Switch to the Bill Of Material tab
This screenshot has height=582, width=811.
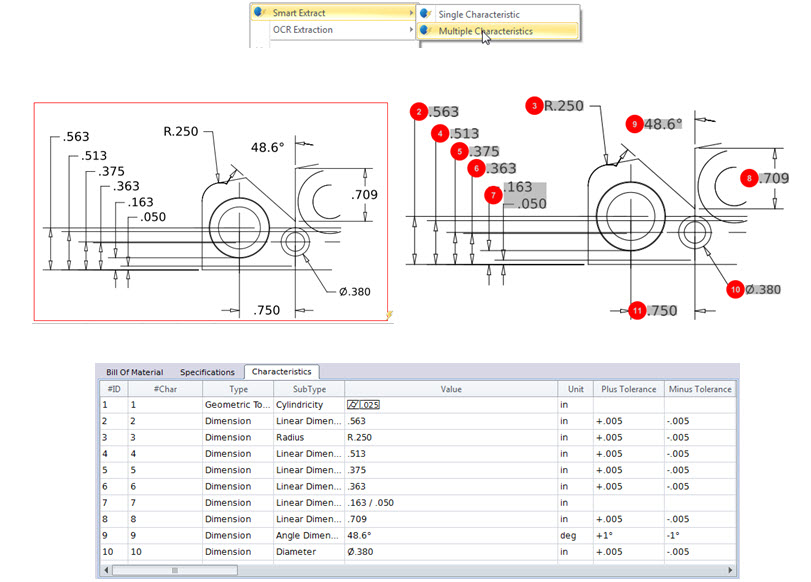pos(133,371)
